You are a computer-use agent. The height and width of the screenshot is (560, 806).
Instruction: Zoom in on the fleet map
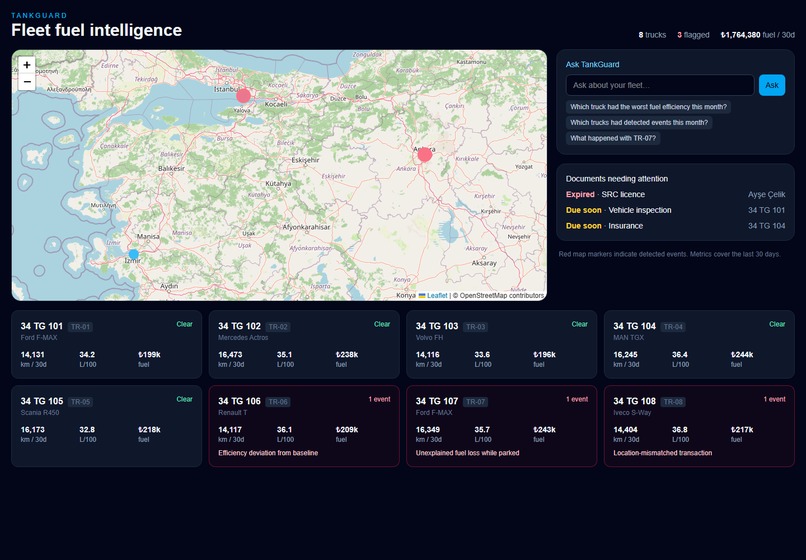(x=27, y=65)
